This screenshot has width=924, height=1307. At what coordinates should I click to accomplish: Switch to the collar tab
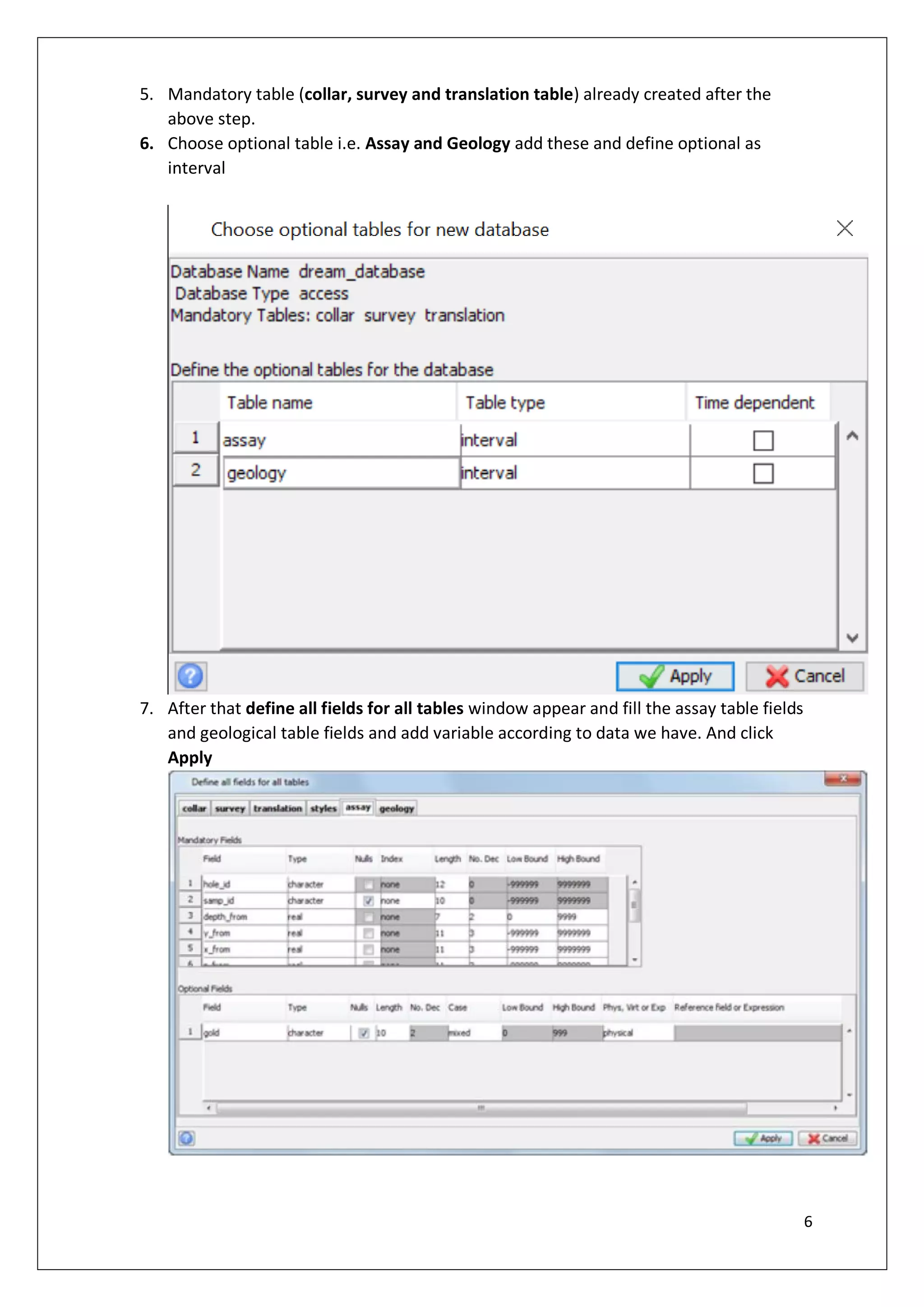[x=194, y=808]
